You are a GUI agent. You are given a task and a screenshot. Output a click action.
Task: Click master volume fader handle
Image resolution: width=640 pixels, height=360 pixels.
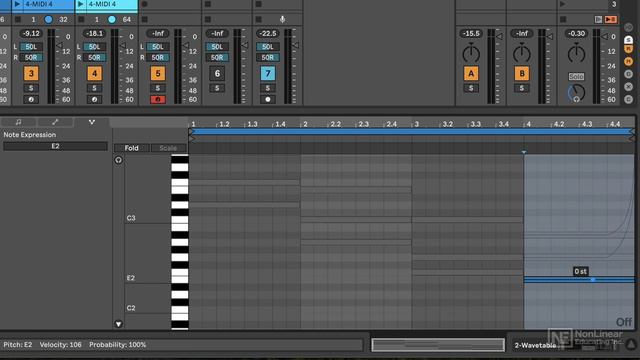click(x=605, y=36)
